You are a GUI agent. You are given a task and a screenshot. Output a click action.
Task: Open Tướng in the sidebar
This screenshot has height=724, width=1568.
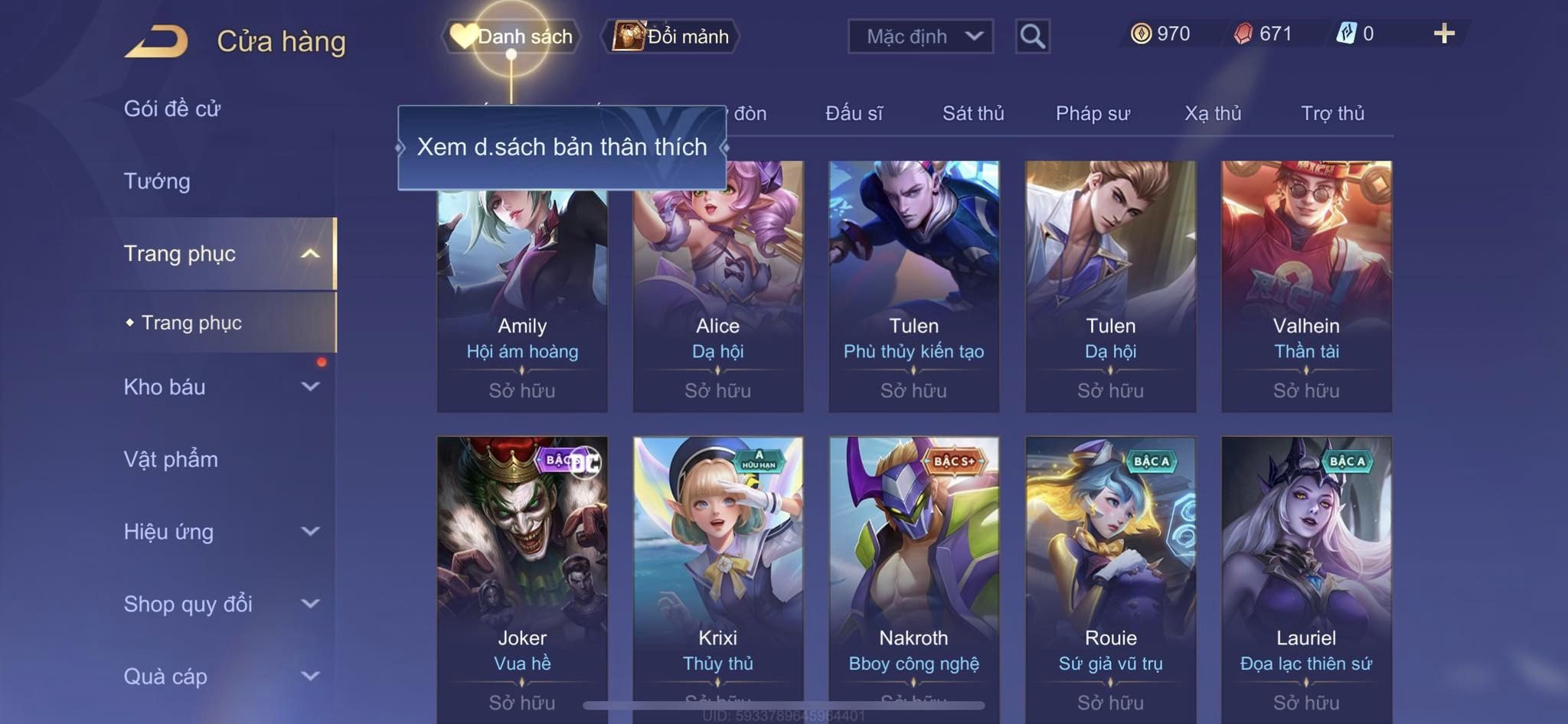tap(157, 181)
